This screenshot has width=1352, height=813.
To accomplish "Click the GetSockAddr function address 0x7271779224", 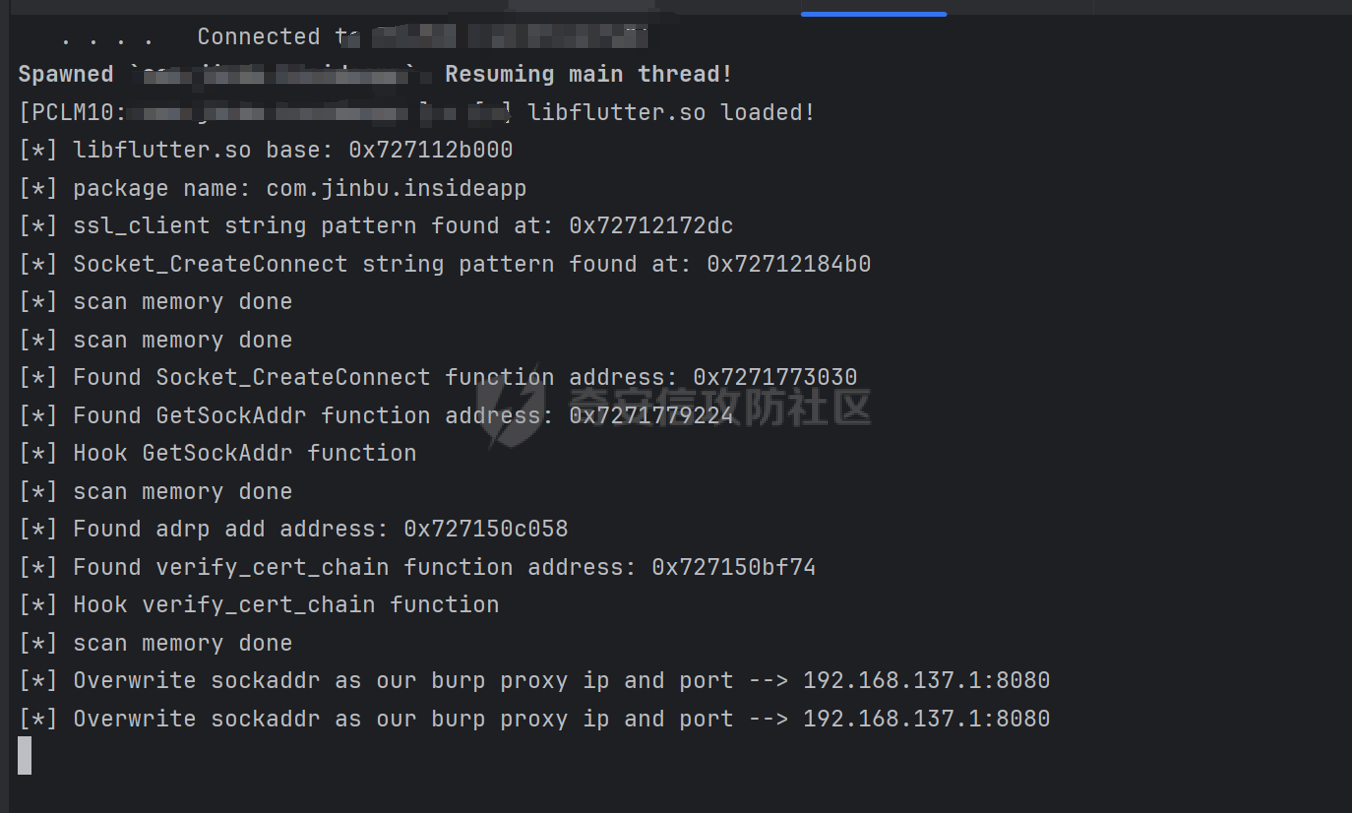I will click(651, 415).
